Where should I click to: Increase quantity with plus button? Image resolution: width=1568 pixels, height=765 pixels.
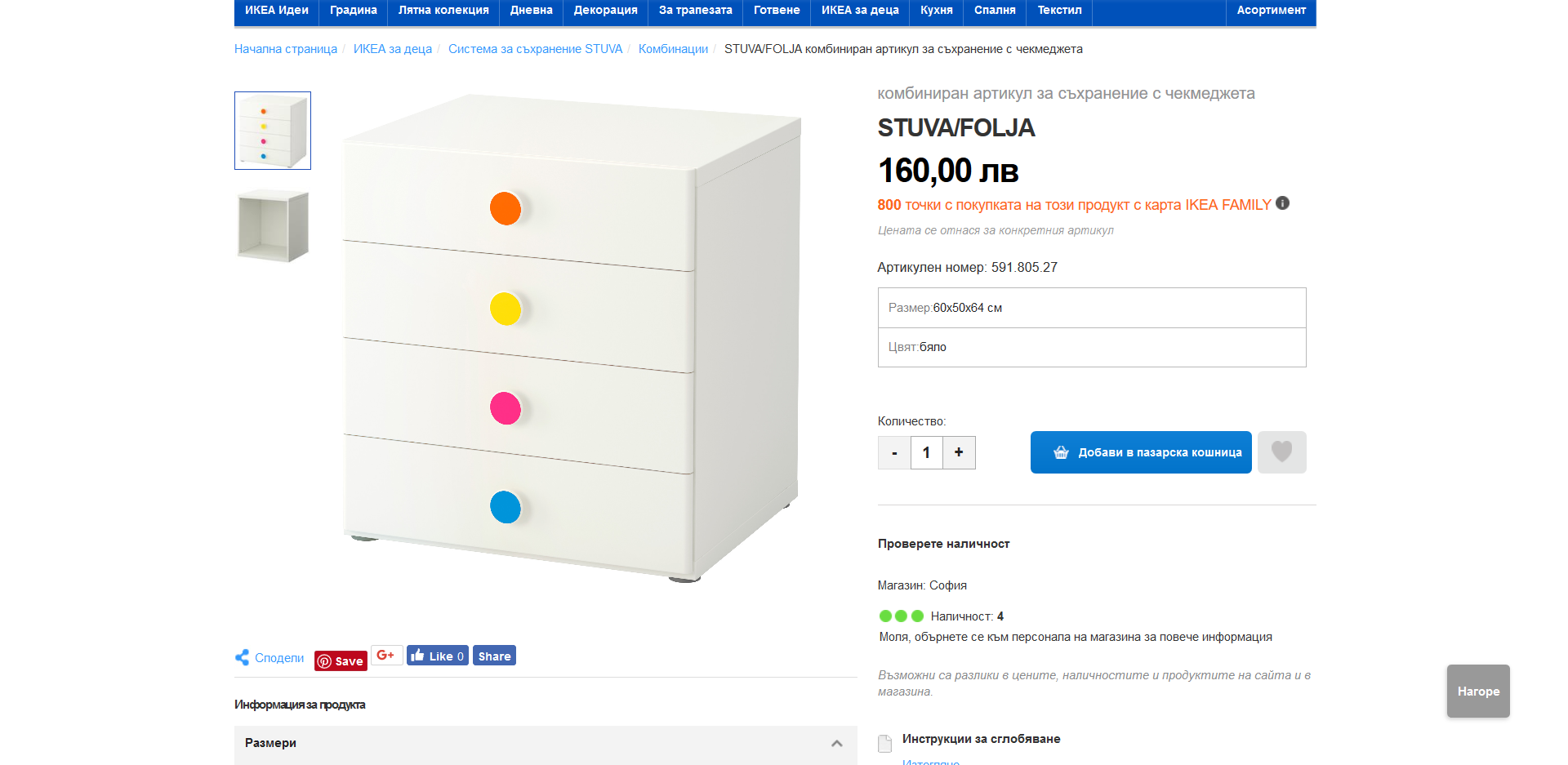959,452
